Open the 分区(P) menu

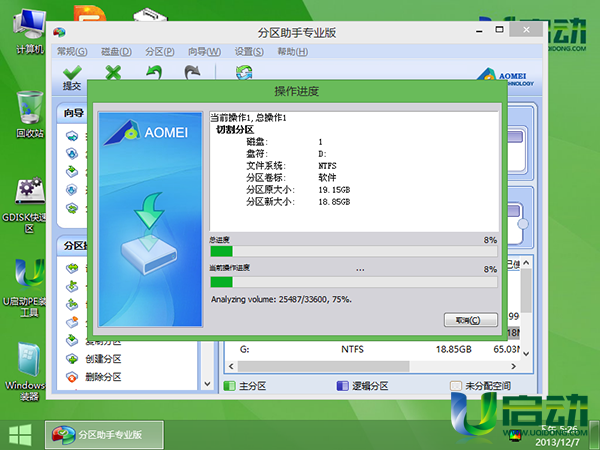point(160,51)
